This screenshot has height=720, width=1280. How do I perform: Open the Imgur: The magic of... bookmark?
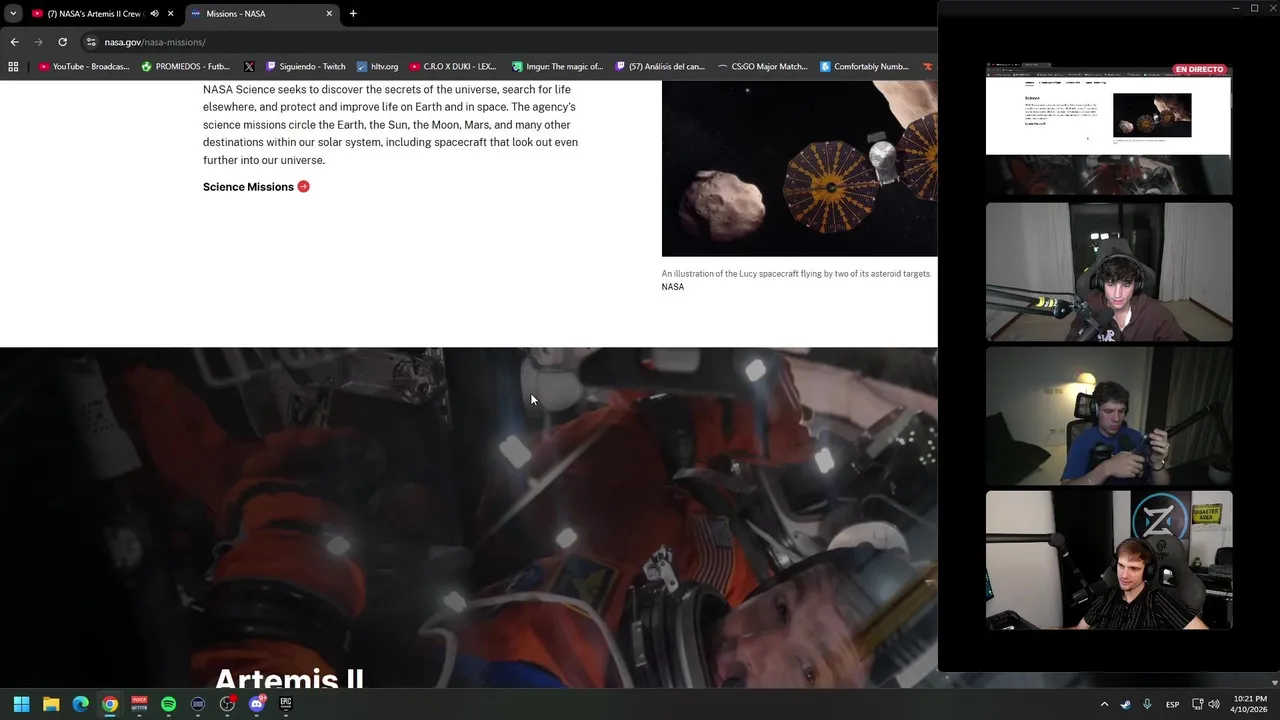pos(558,67)
